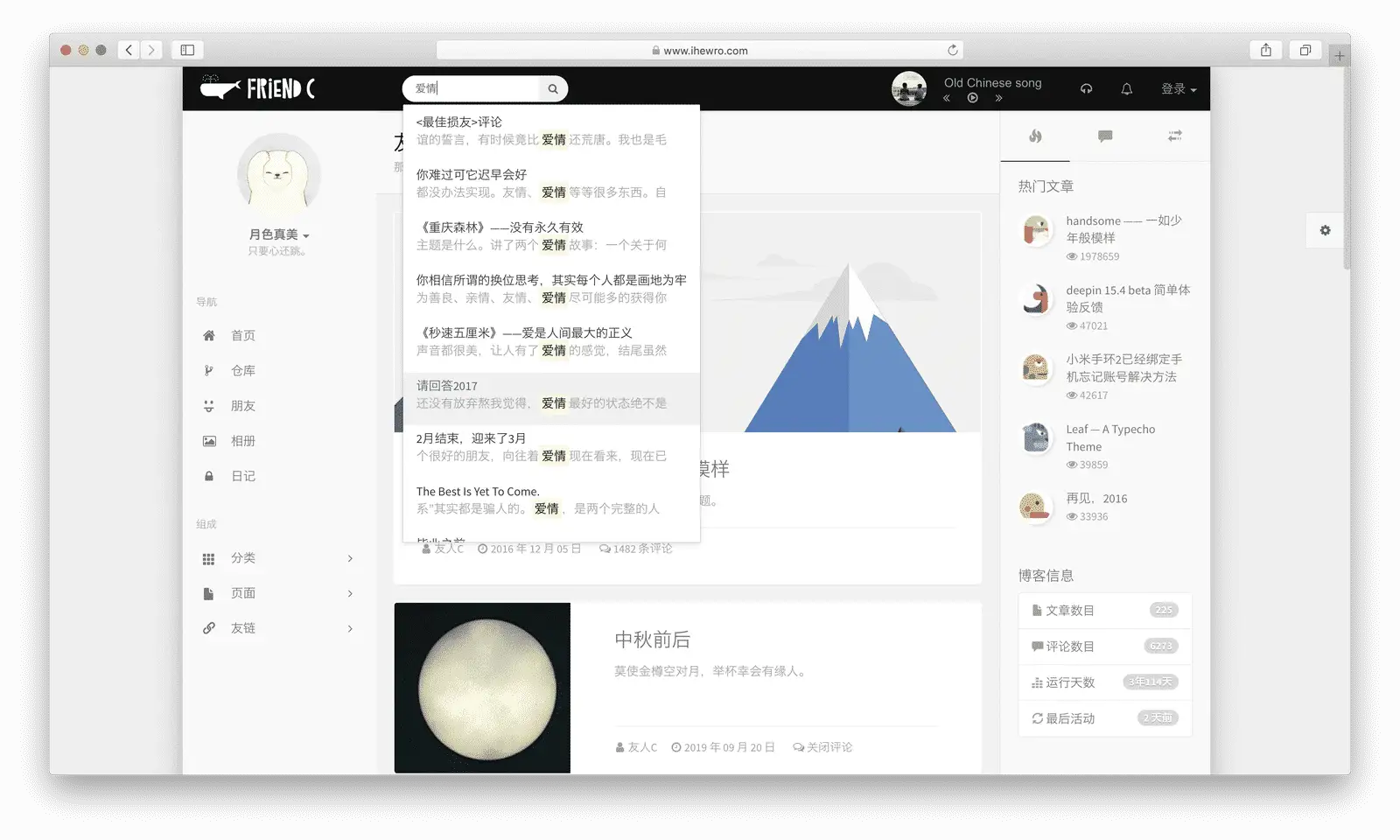Click 1482 条评论 comments link
Image resolution: width=1400 pixels, height=840 pixels.
coord(636,549)
